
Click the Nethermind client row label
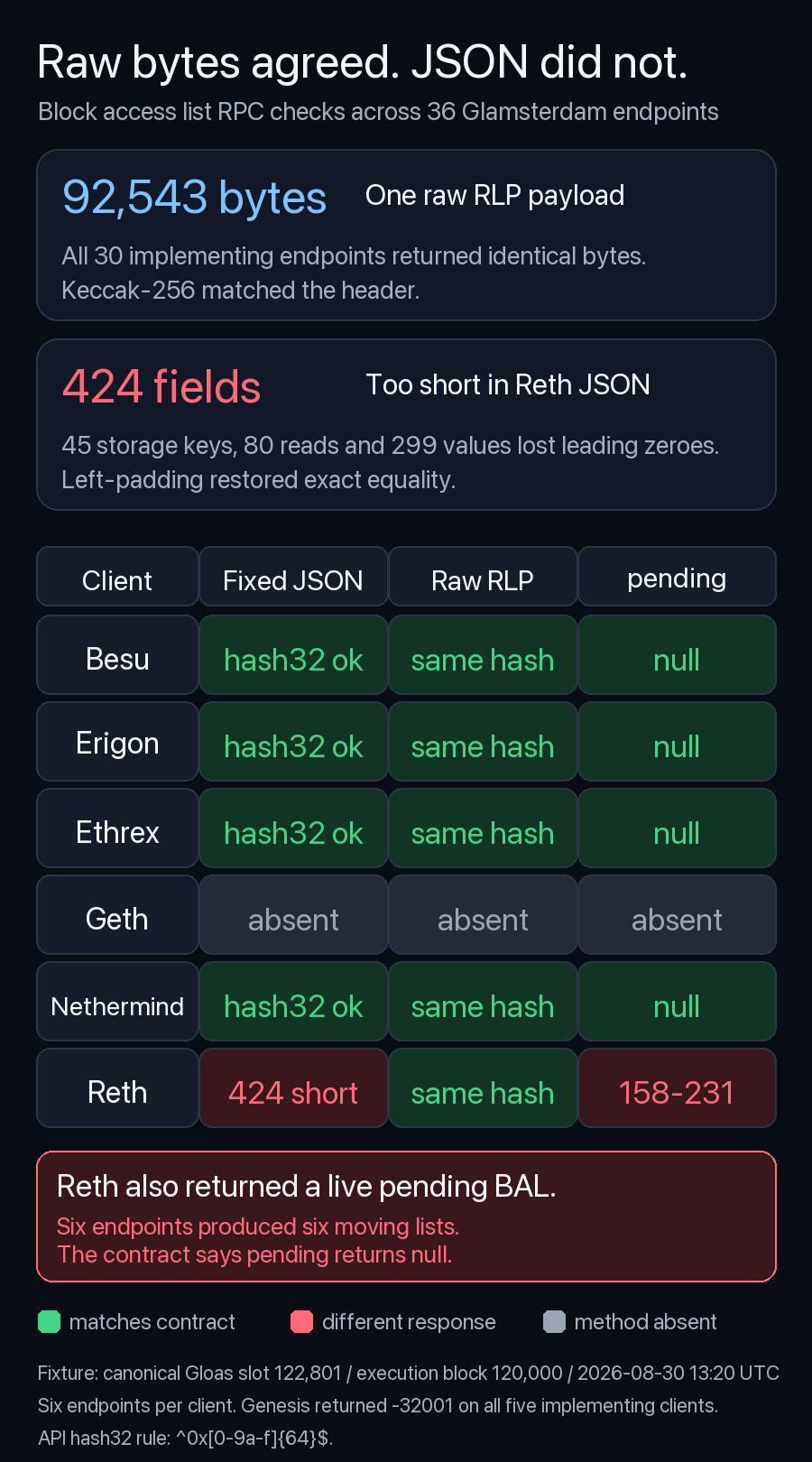(117, 1002)
